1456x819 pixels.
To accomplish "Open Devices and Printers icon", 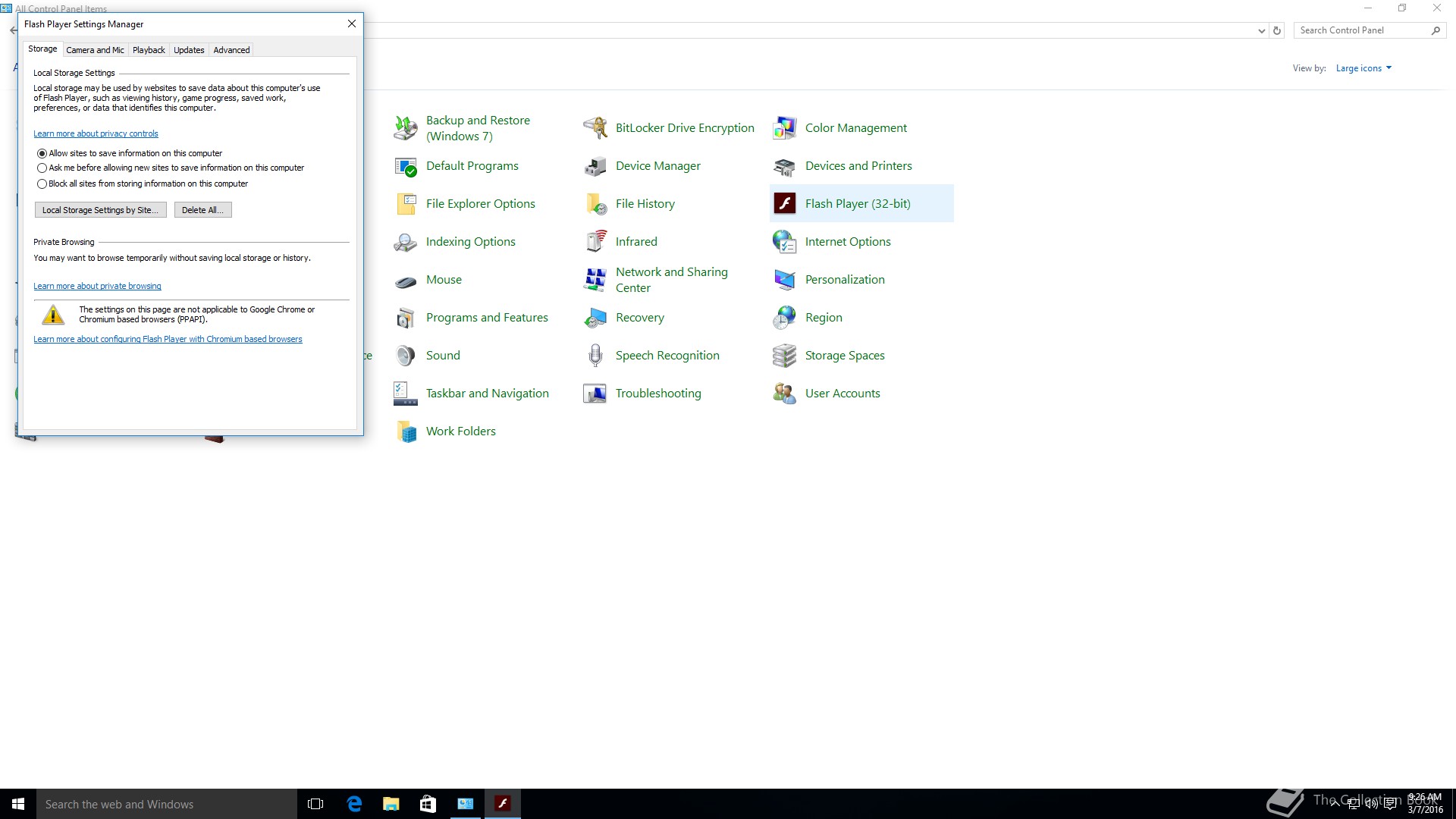I will (785, 166).
